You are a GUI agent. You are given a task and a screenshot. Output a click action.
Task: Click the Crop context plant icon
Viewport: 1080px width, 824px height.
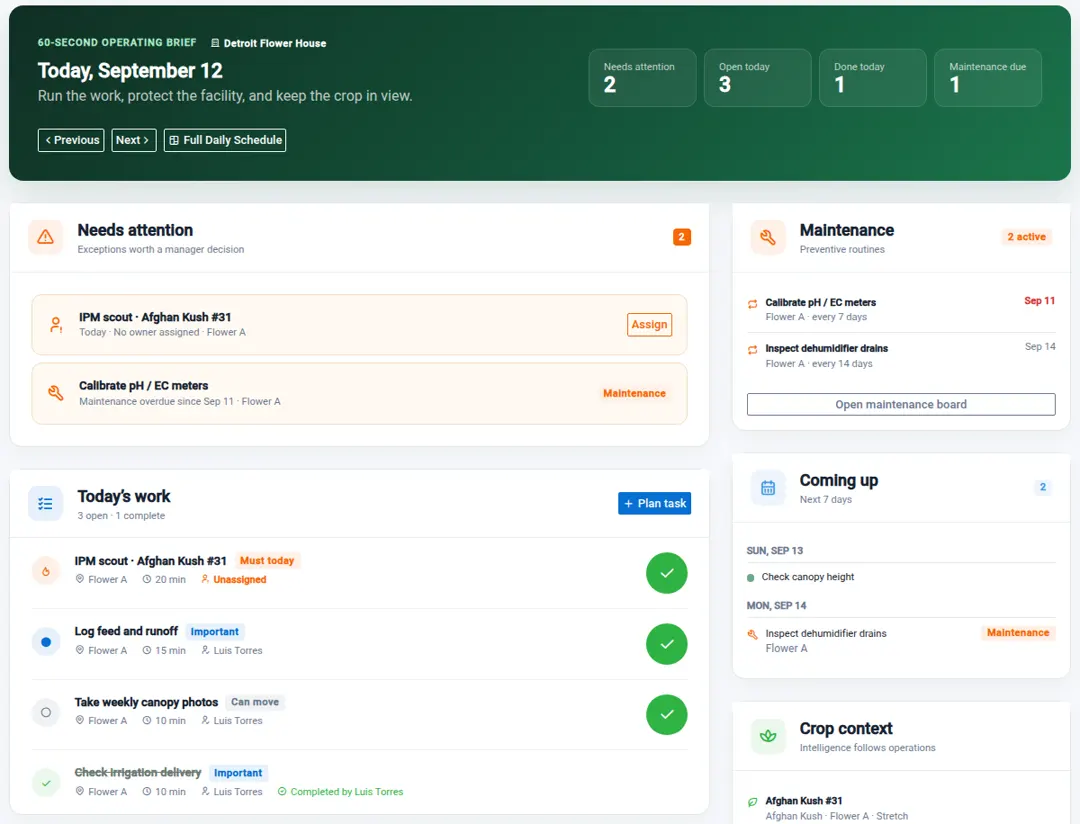point(768,737)
